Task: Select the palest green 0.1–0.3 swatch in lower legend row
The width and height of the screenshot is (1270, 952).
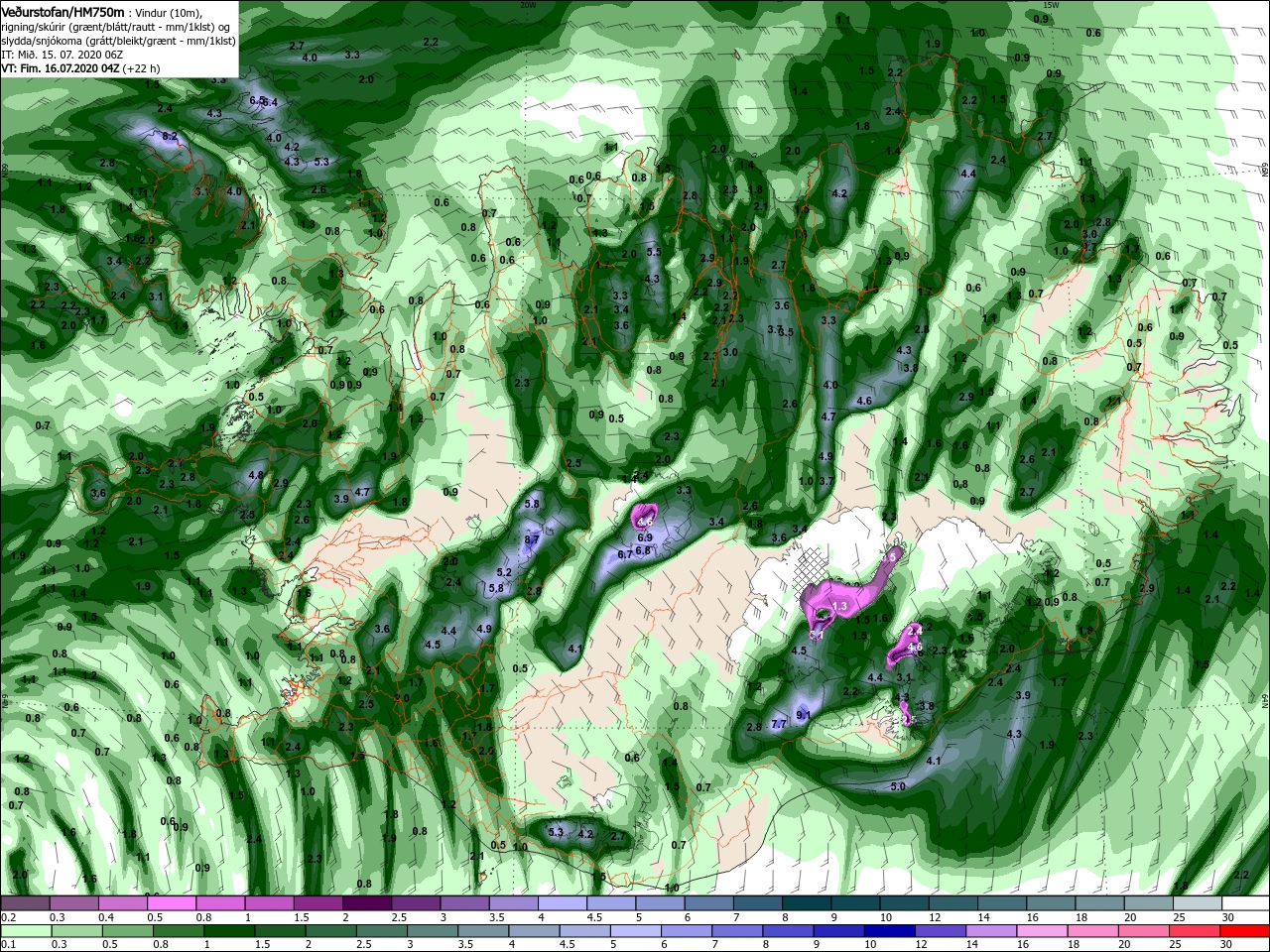Action: [x=25, y=931]
